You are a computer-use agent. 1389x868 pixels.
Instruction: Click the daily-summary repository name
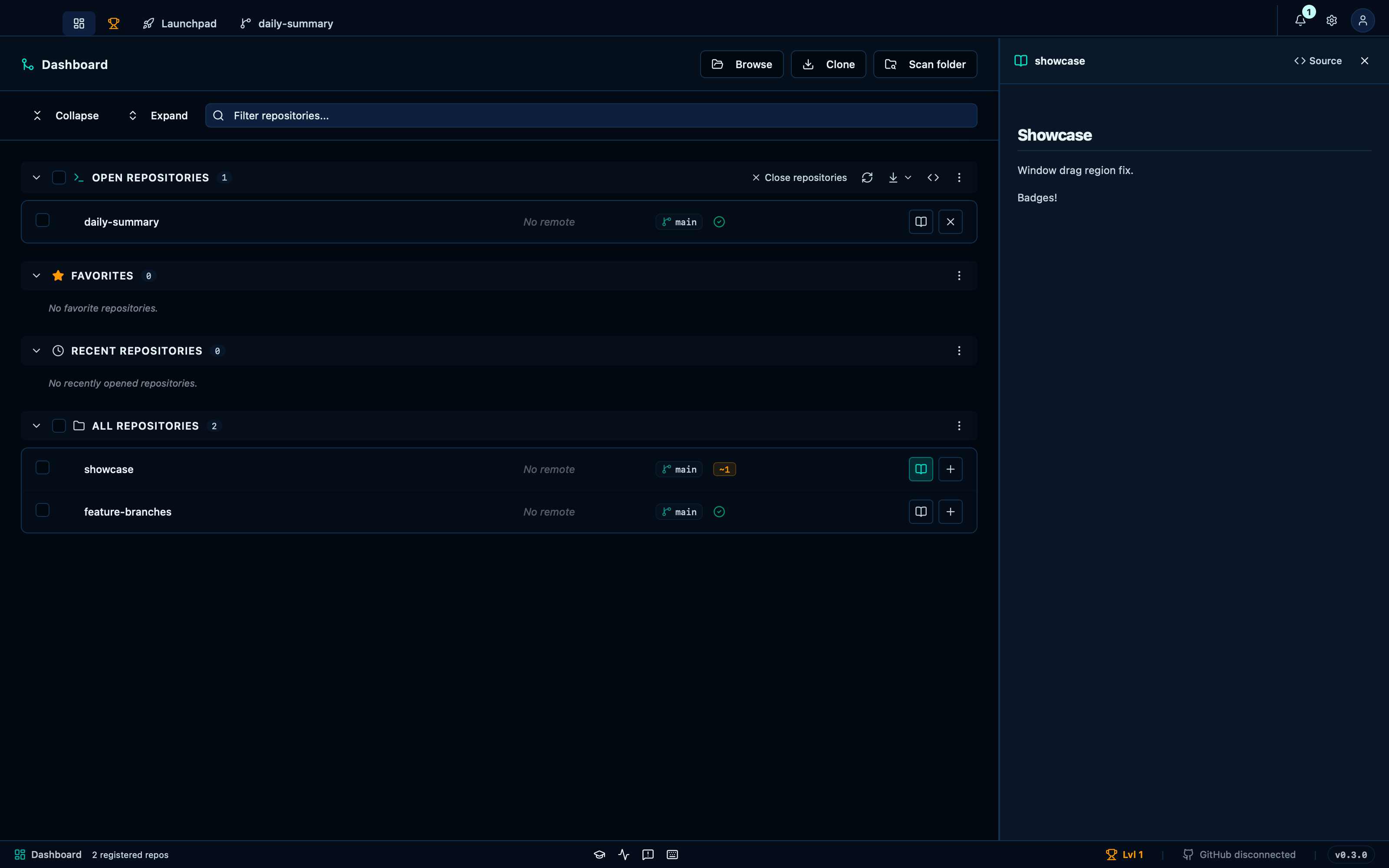pos(122,222)
